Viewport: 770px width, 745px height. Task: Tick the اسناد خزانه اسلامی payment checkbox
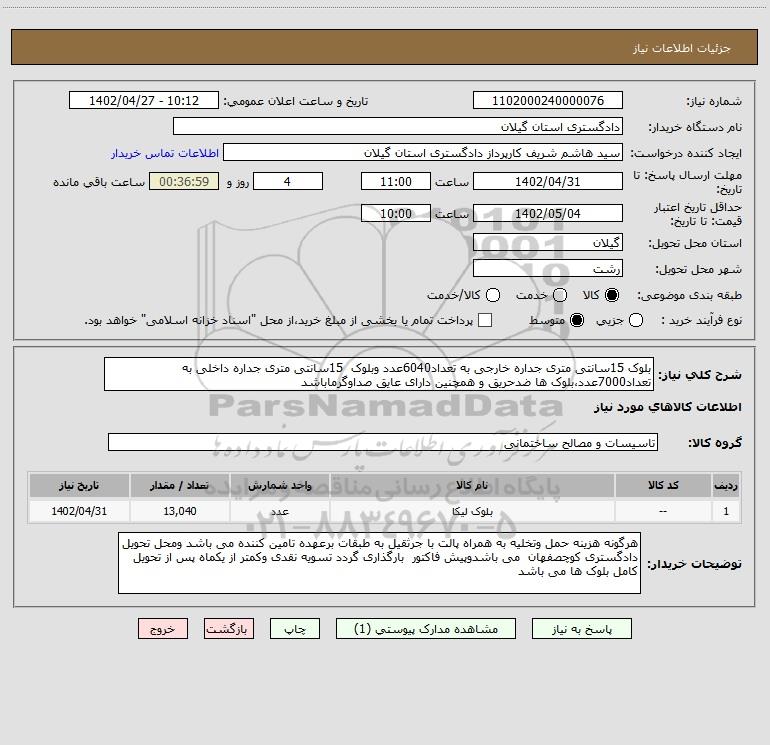[x=485, y=320]
